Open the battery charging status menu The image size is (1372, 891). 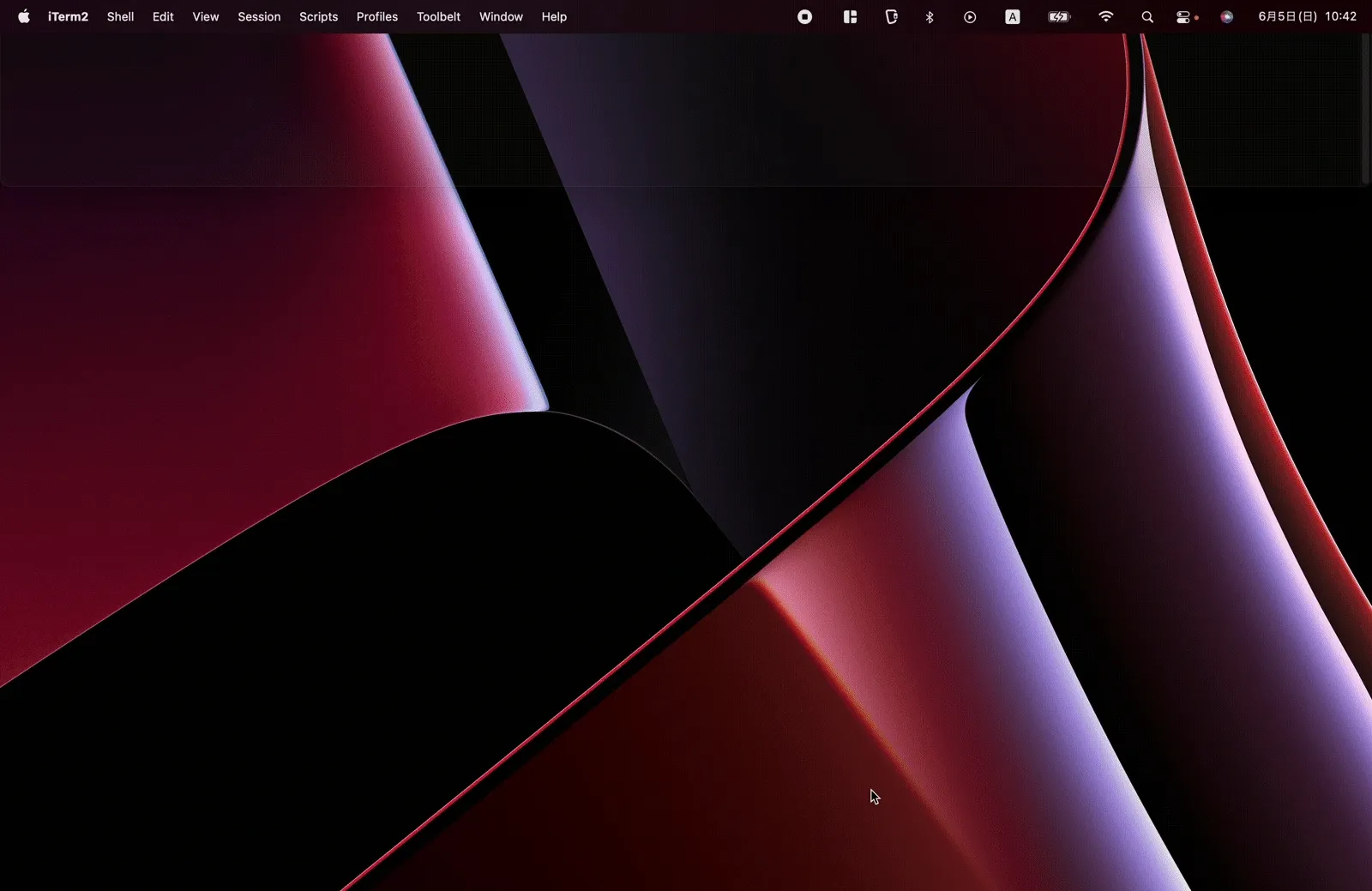click(x=1058, y=16)
